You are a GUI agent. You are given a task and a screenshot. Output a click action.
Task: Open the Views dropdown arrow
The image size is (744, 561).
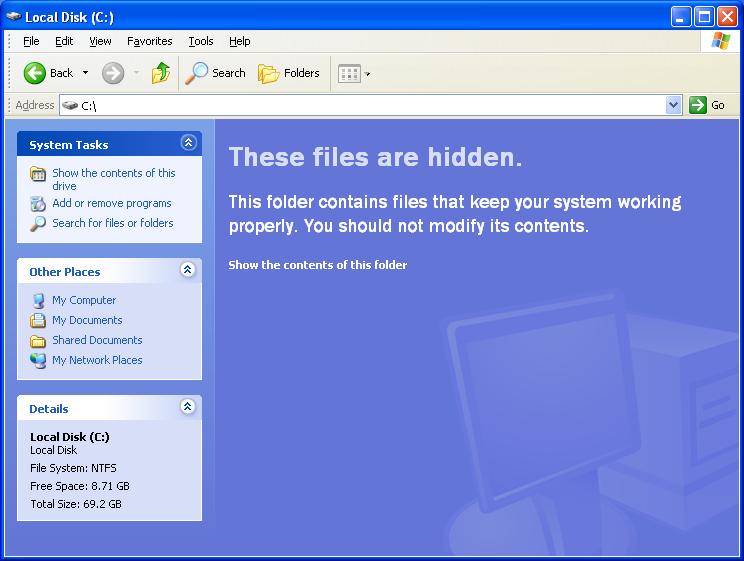click(x=367, y=74)
